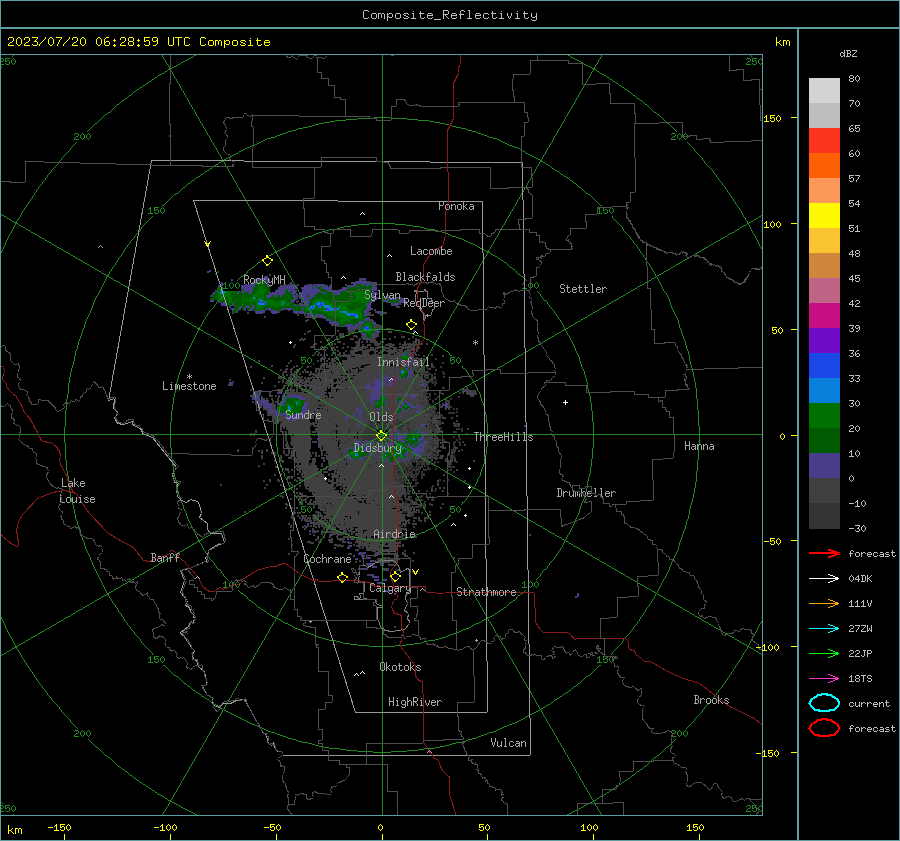Click the Hanna city label
900x841 pixels.
pyautogui.click(x=699, y=446)
